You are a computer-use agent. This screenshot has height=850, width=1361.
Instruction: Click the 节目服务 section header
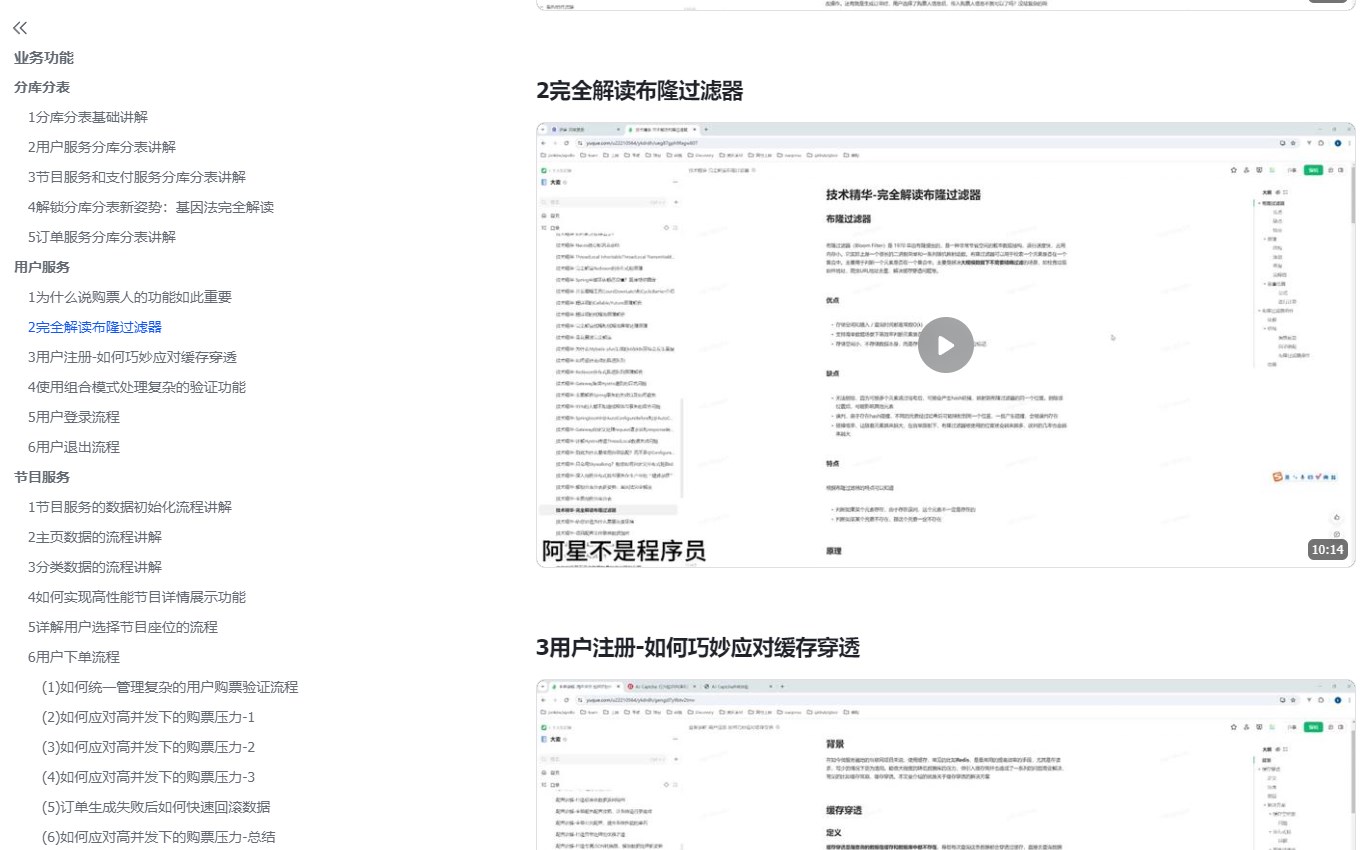pos(42,477)
